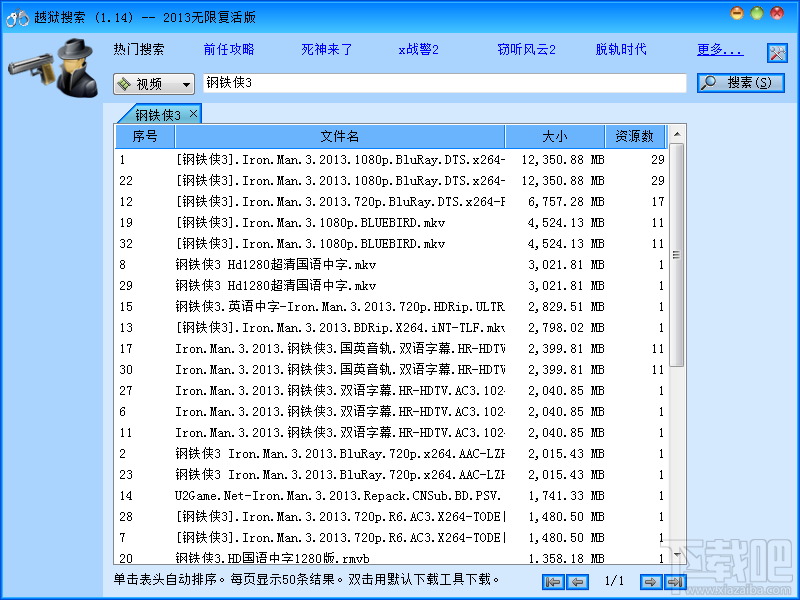The image size is (800, 600).
Task: Sort by 文件名 column header
Action: 340,136
